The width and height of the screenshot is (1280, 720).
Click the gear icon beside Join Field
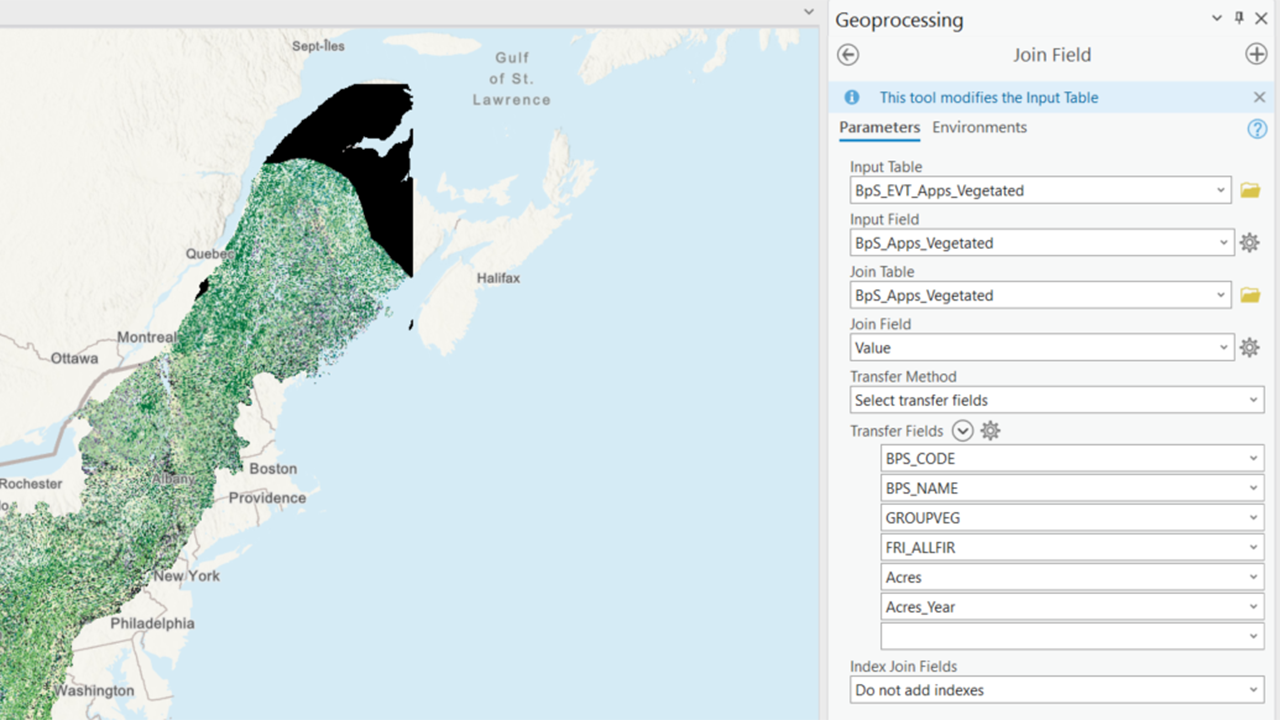tap(1249, 347)
